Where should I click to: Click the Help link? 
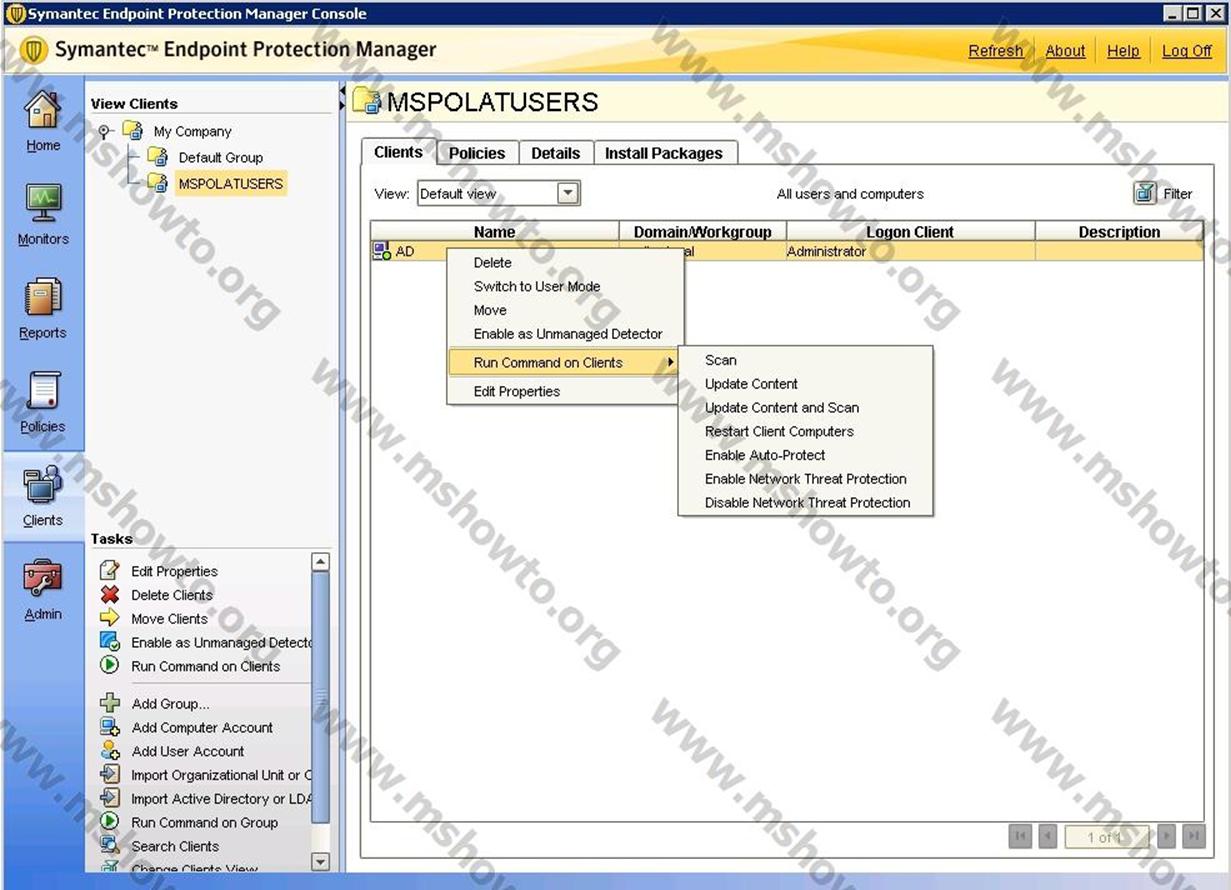coord(1123,51)
